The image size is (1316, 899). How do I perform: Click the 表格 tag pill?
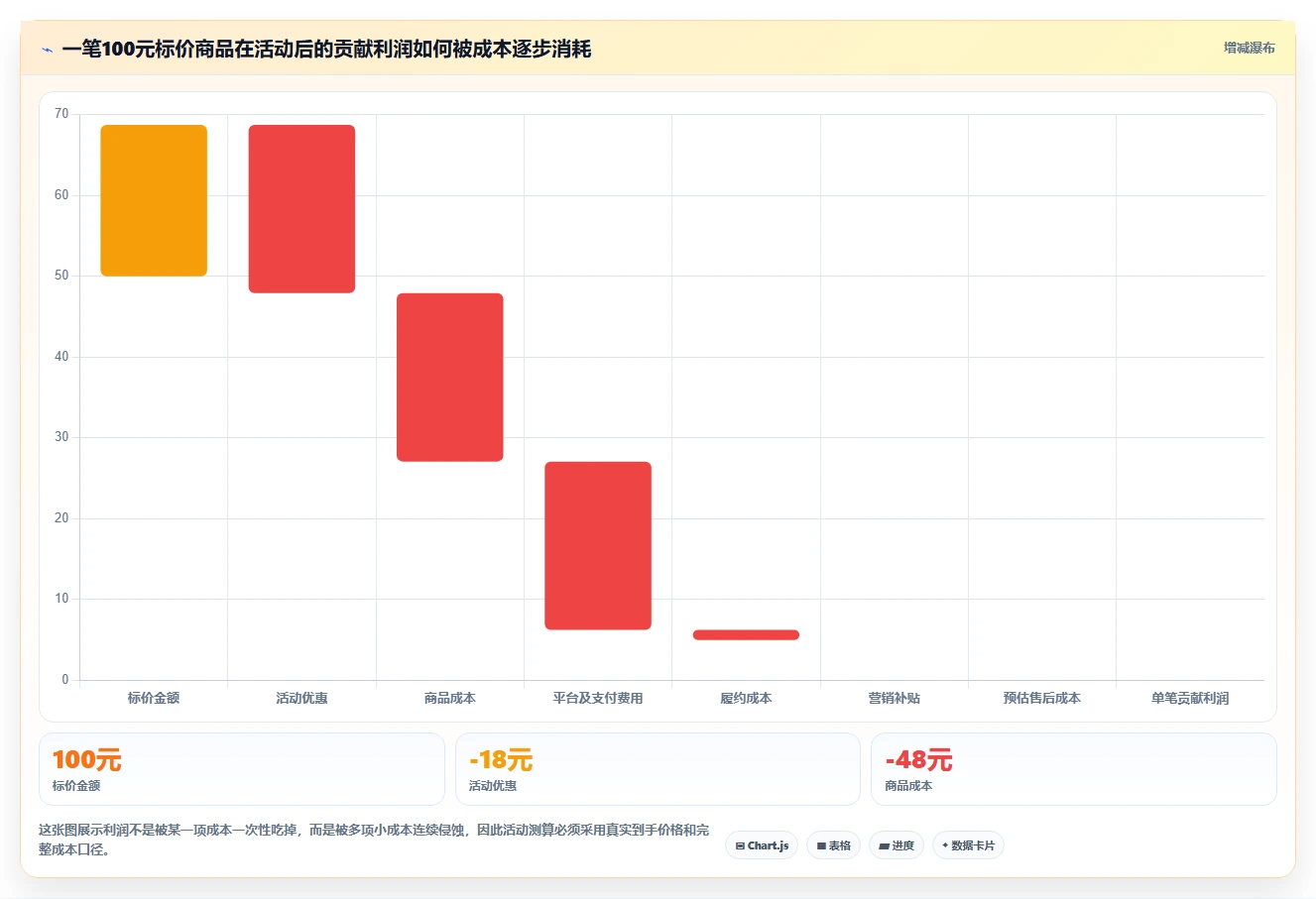(x=833, y=845)
